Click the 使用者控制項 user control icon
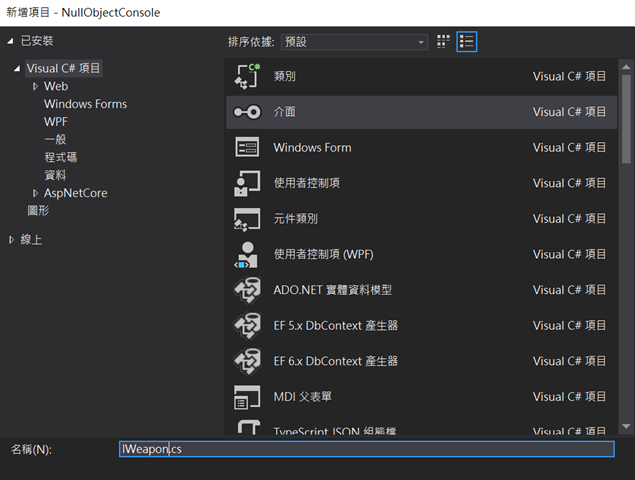Viewport: 635px width, 480px height. click(x=247, y=183)
